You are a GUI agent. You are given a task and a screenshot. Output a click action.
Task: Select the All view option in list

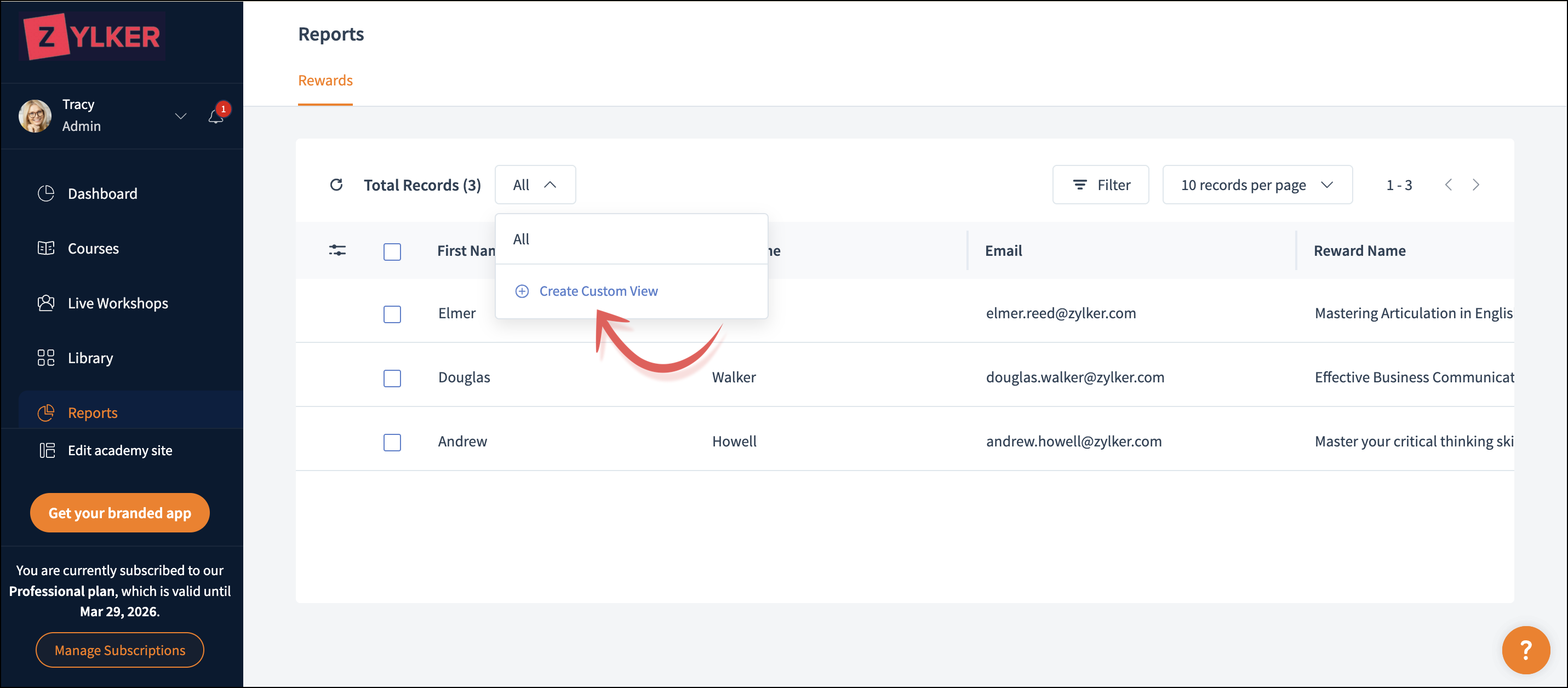(x=522, y=239)
